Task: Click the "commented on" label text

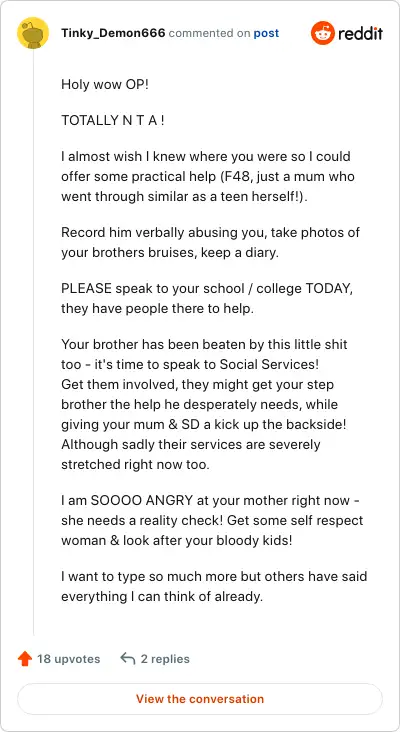Action: pyautogui.click(x=210, y=34)
